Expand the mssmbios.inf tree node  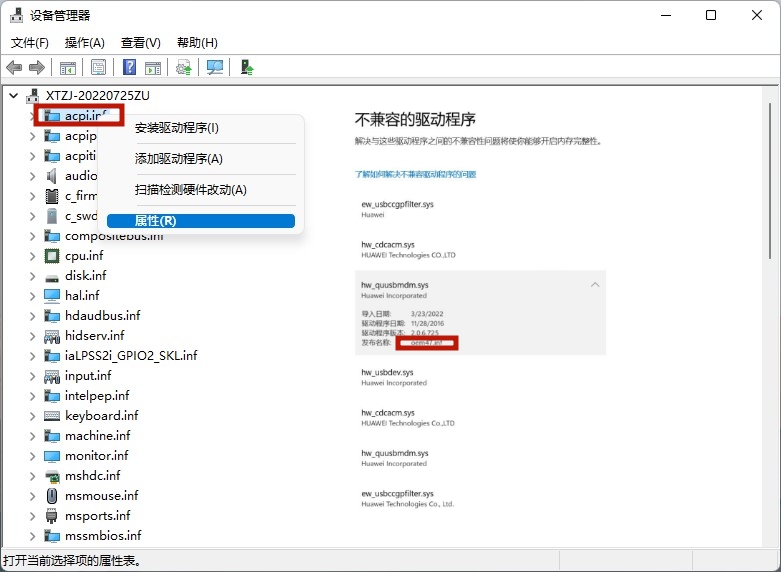pyautogui.click(x=32, y=536)
